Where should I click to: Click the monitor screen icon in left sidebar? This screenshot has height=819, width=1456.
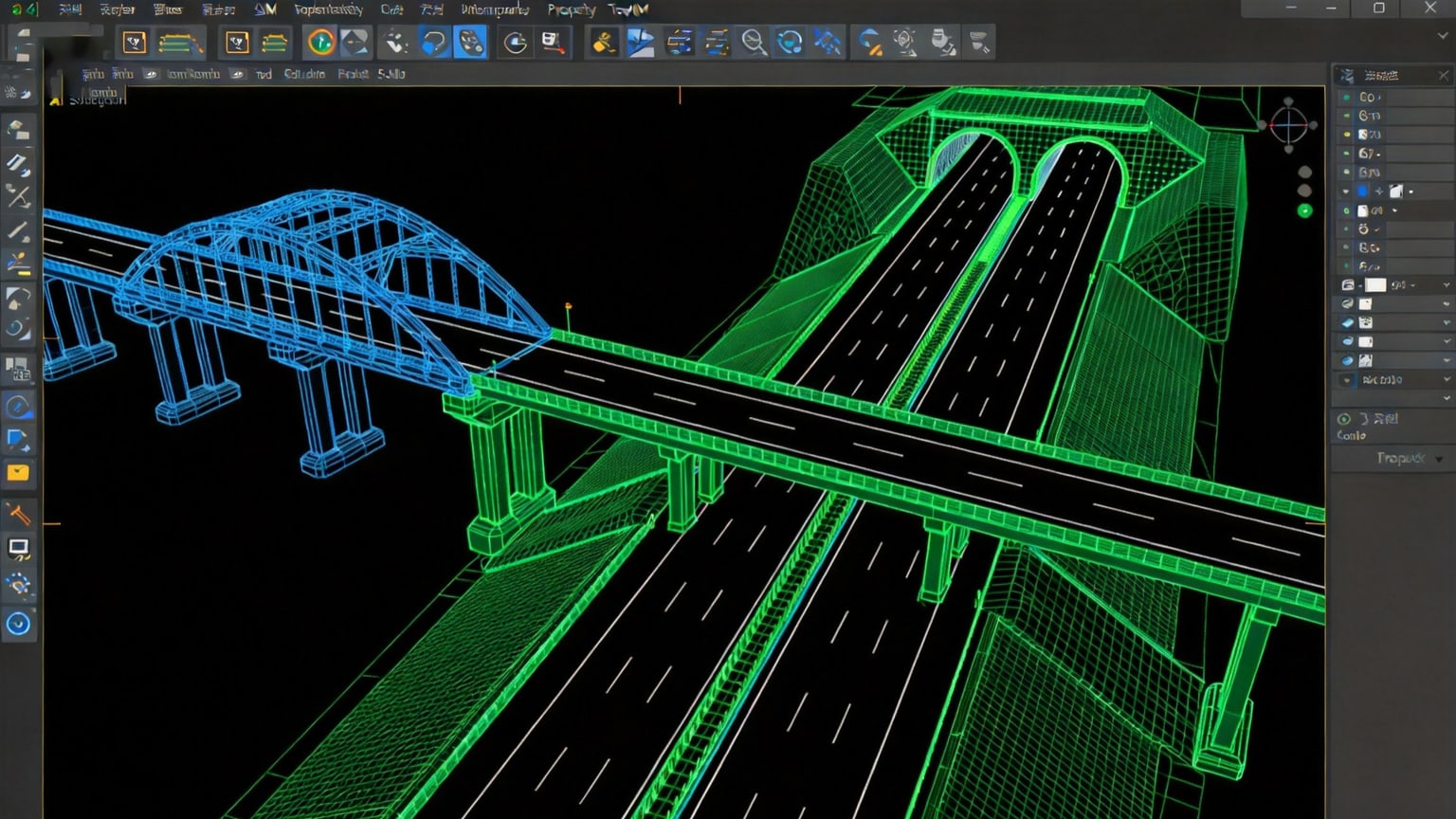(x=18, y=548)
